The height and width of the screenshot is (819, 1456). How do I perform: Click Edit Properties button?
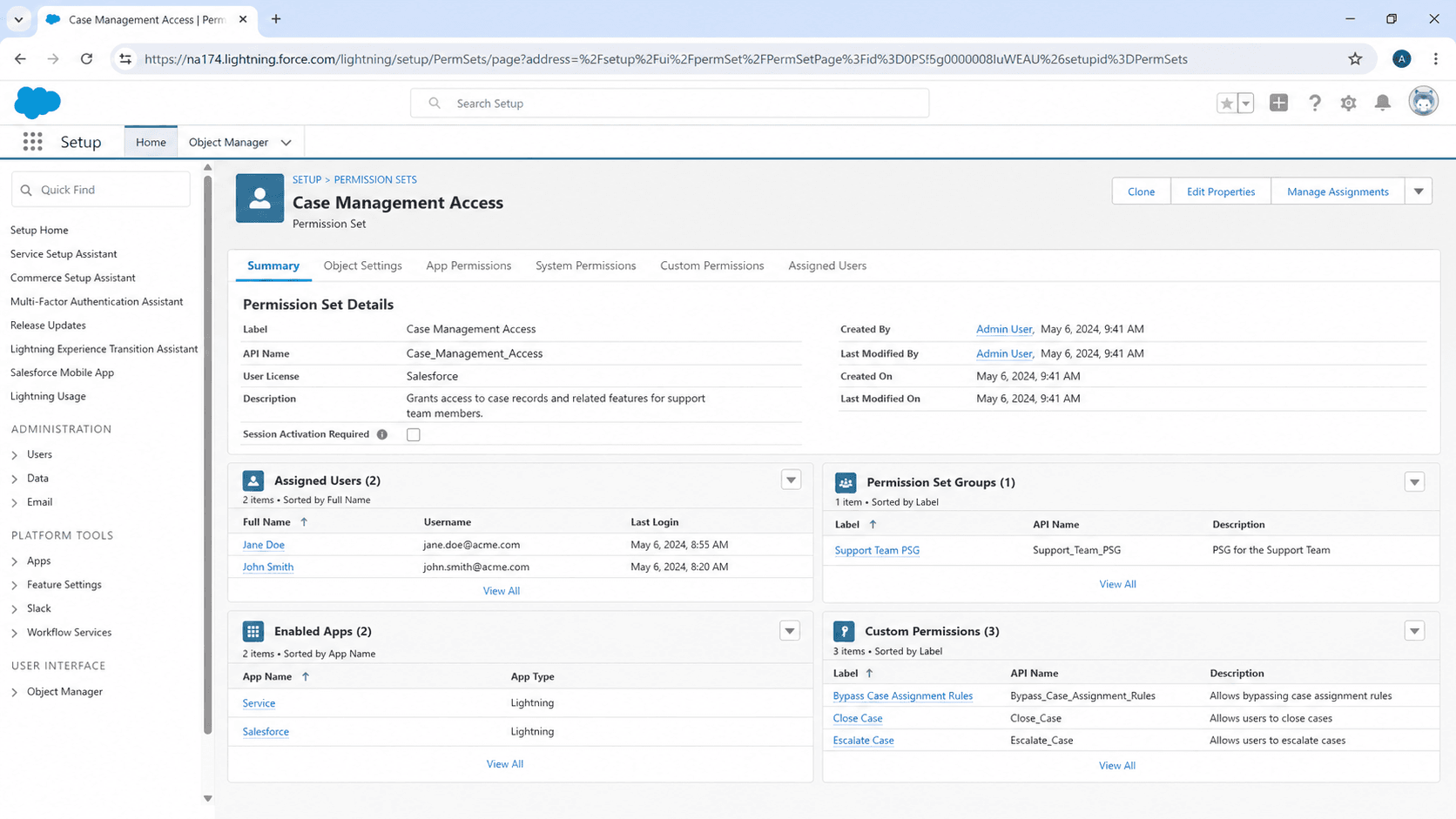coord(1220,191)
